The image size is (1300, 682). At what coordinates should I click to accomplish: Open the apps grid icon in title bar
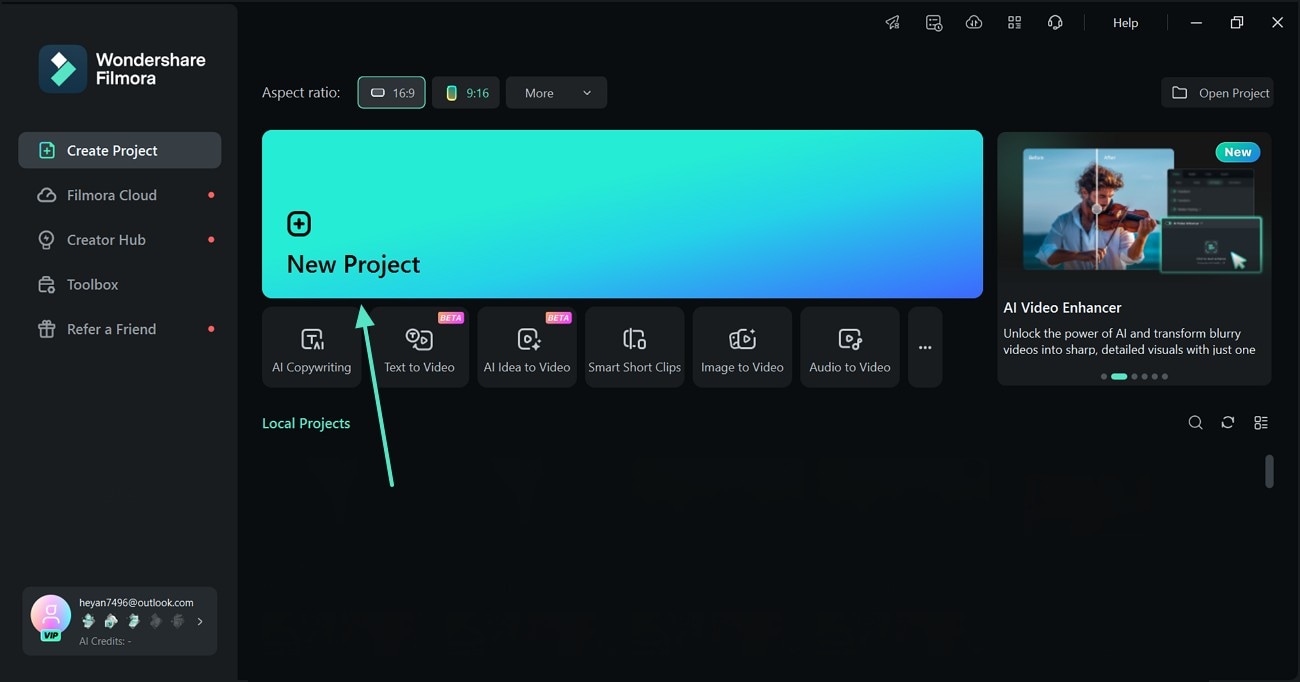point(1014,23)
